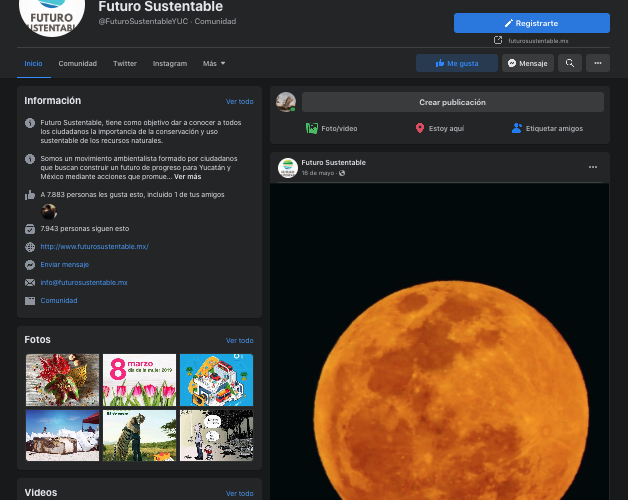The image size is (628, 500).
Task: Open the post author's round logo
Action: [x=288, y=168]
